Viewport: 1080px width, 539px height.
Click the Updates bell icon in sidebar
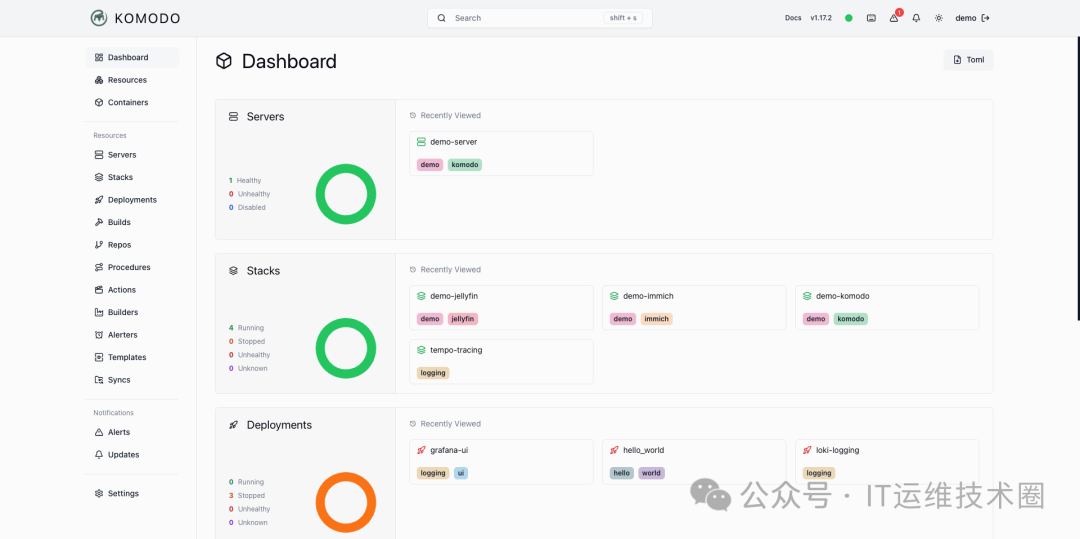click(x=98, y=455)
